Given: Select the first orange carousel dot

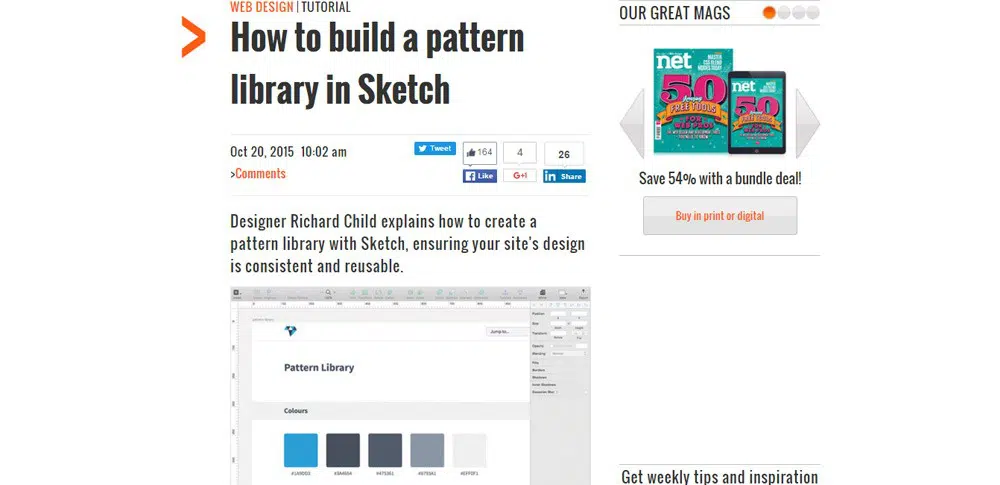Looking at the screenshot, I should pyautogui.click(x=769, y=13).
